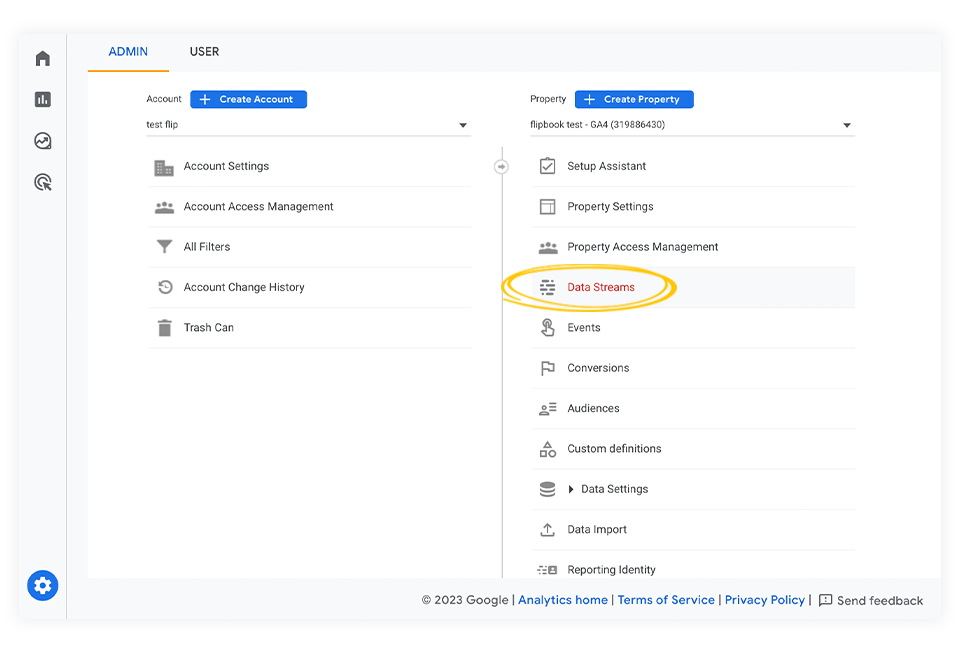Screen dimensions: 960x648
Task: Open the test flip account selector dropdown
Action: click(463, 124)
